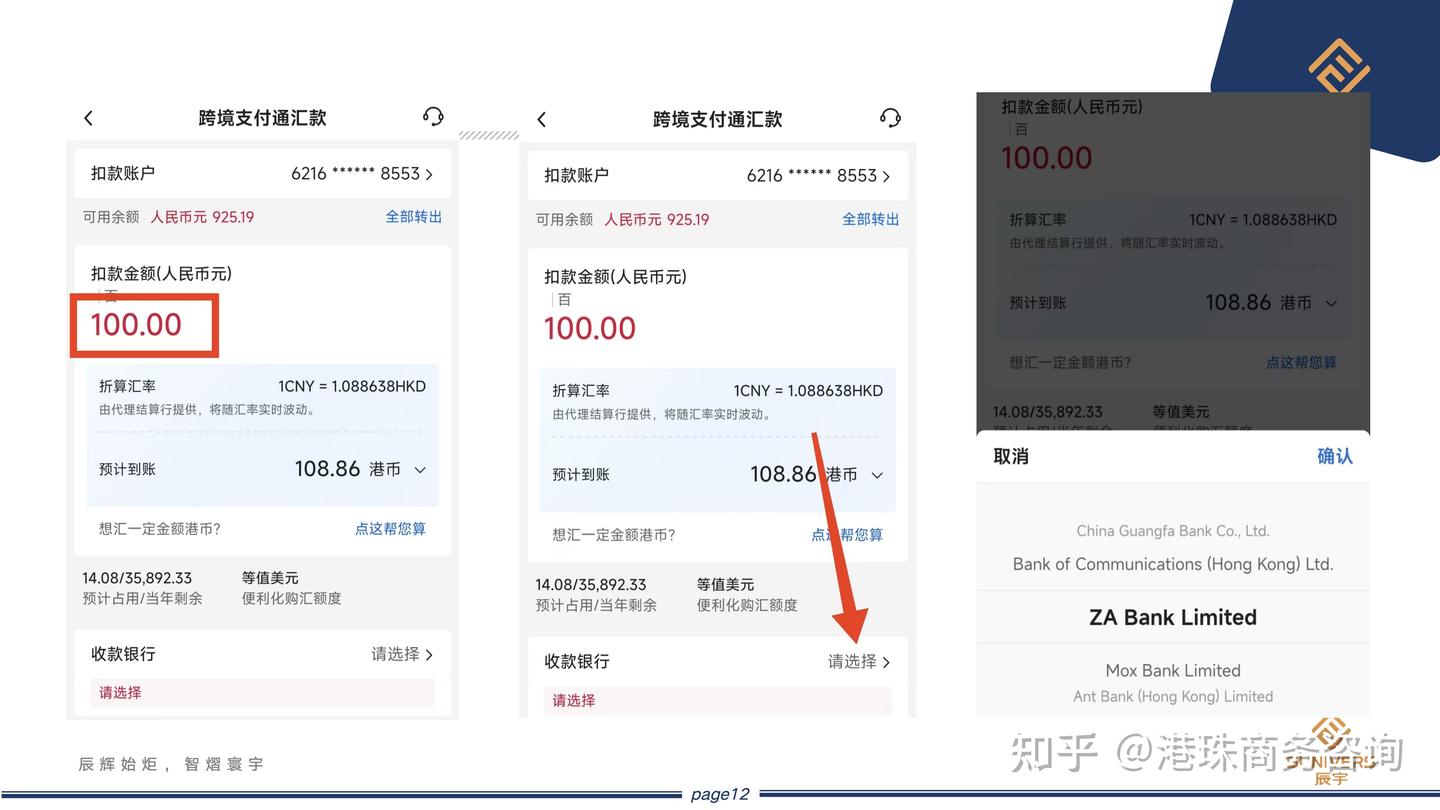Click the 点这帮您算 calculation link
Image resolution: width=1440 pixels, height=810 pixels.
point(389,529)
